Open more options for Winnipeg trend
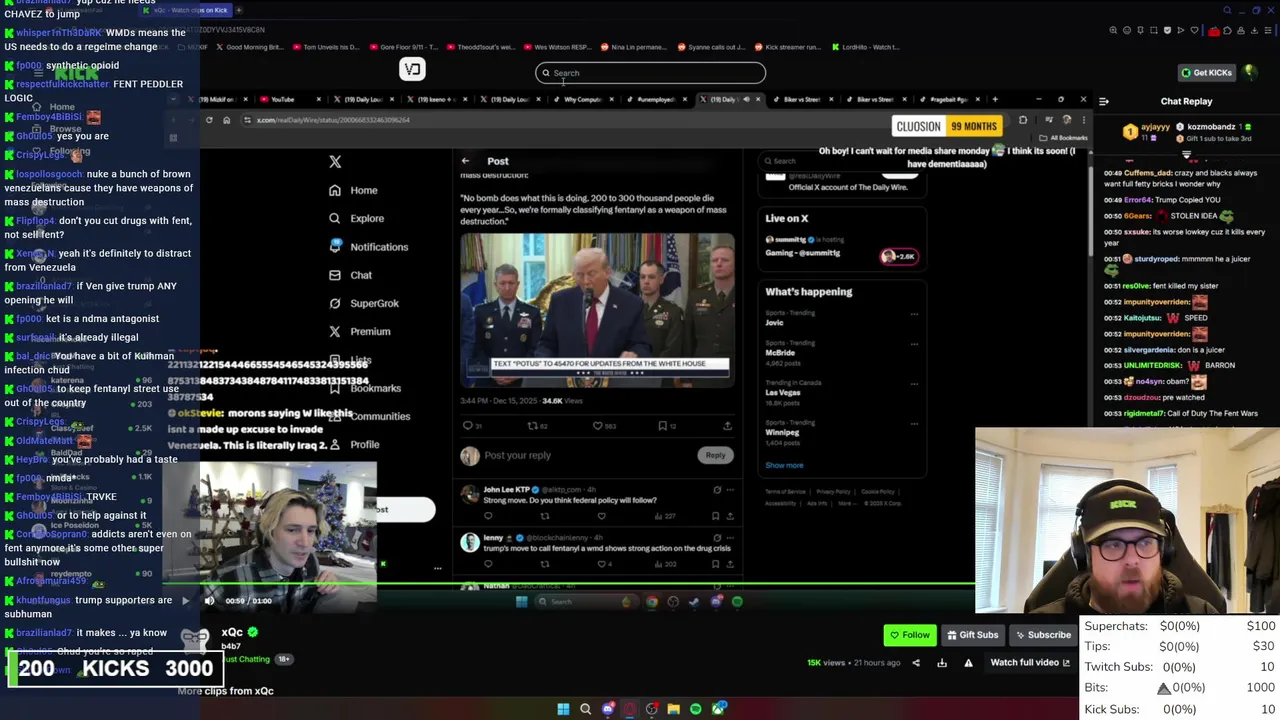1280x720 pixels. (914, 424)
